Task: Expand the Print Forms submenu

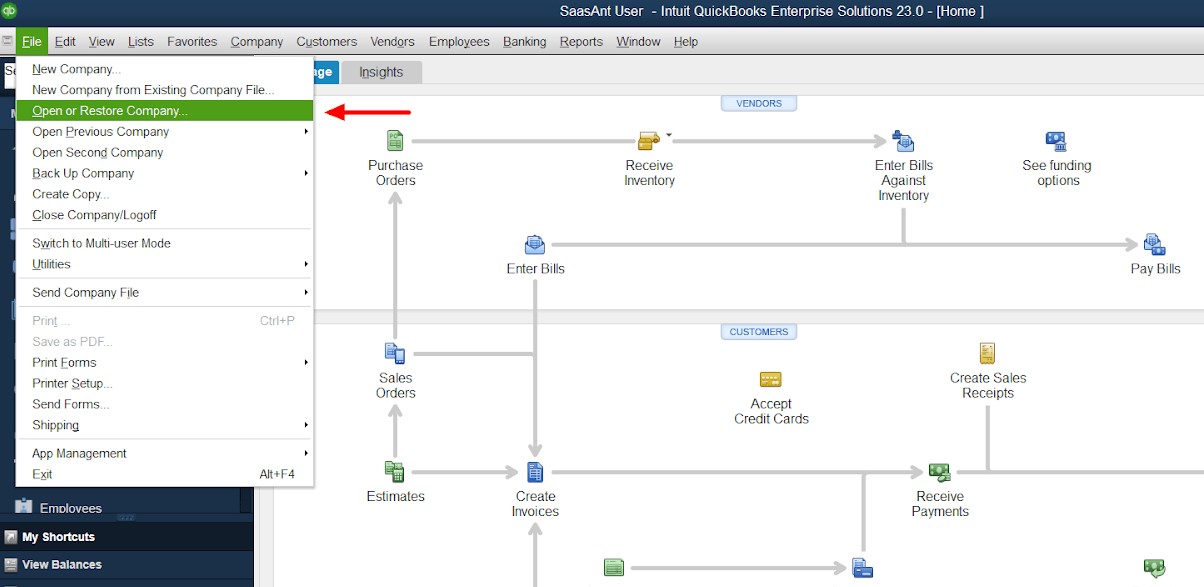Action: point(306,363)
